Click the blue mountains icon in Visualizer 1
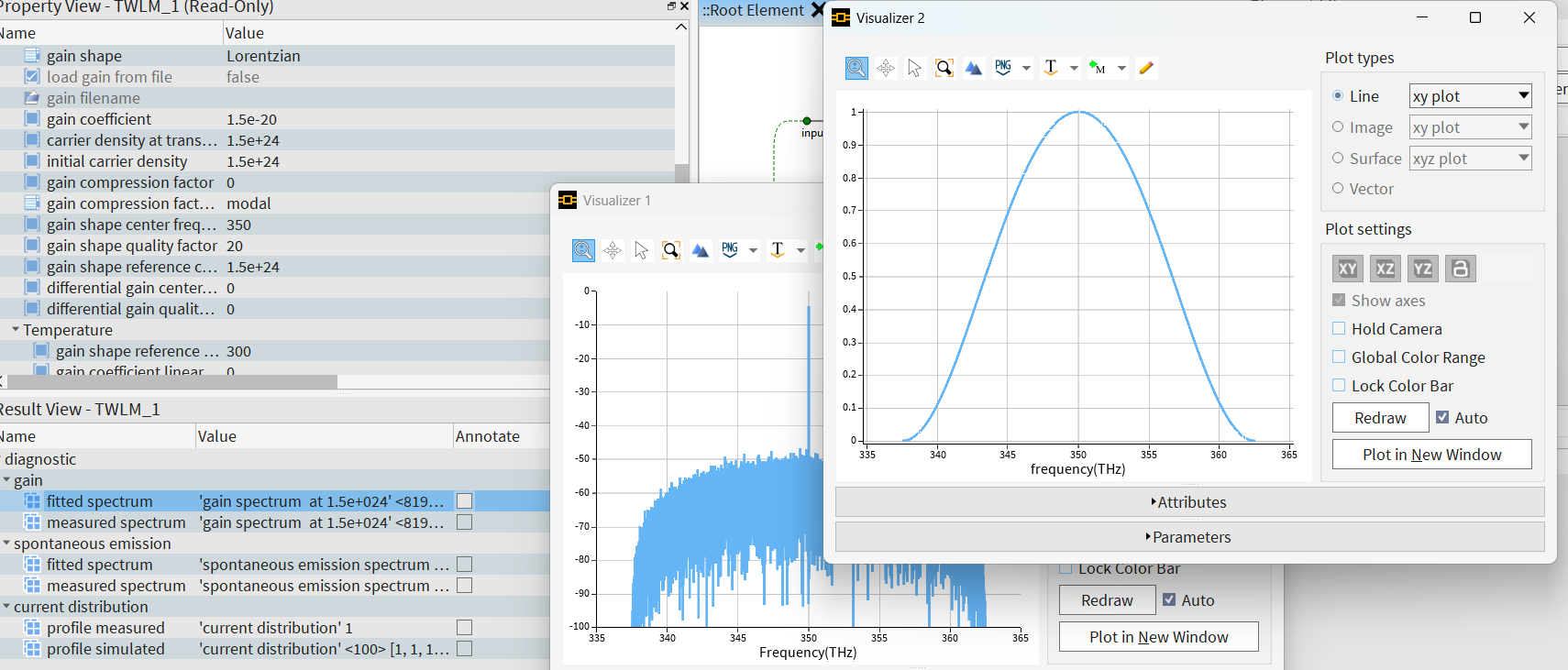1568x670 pixels. tap(700, 250)
